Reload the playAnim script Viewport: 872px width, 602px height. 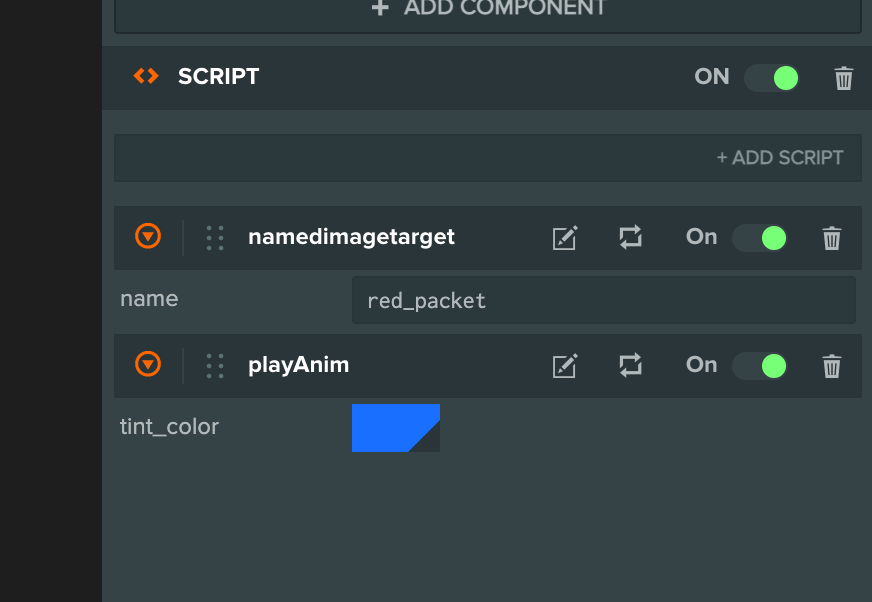click(x=630, y=366)
